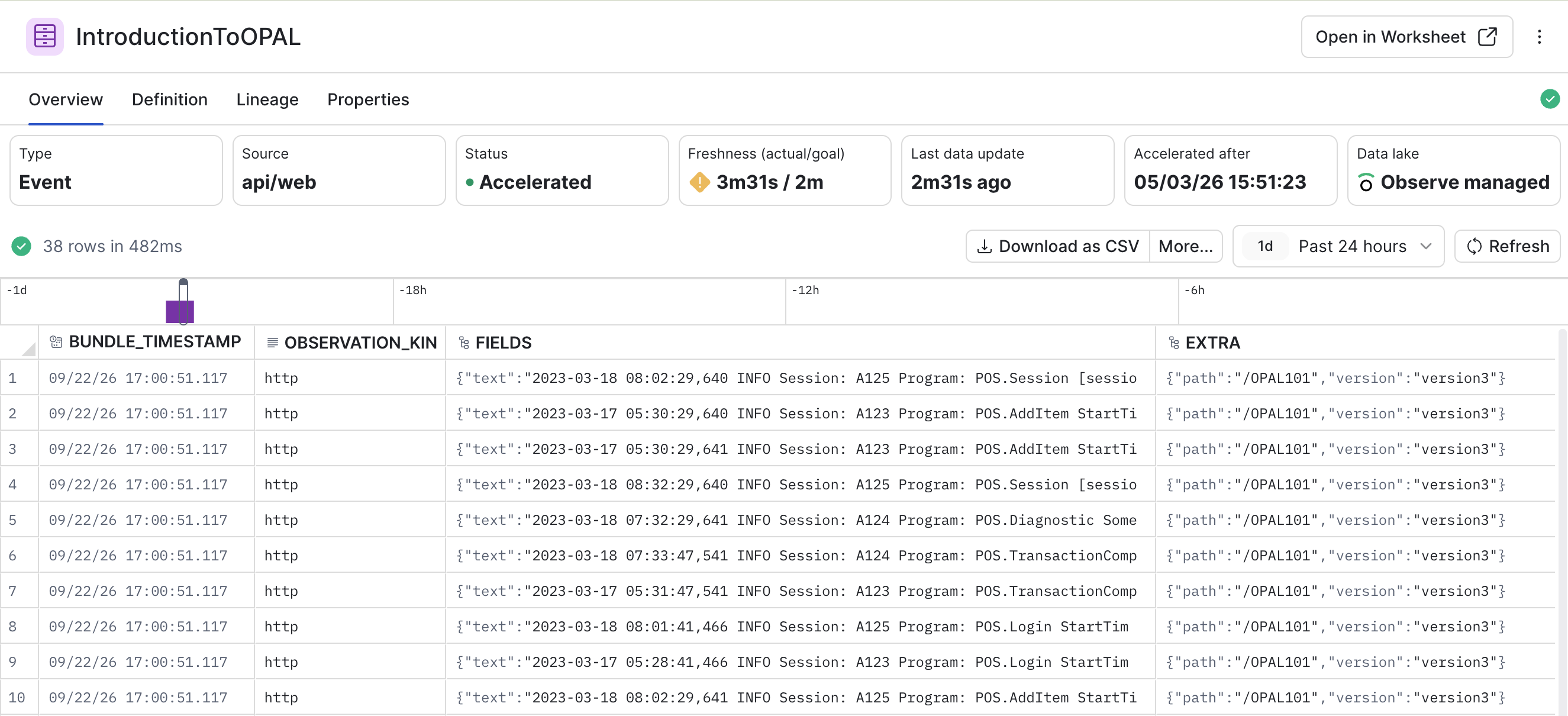Click the EXTRA column object icon
Image resolution: width=1568 pixels, height=716 pixels.
pyautogui.click(x=1173, y=343)
